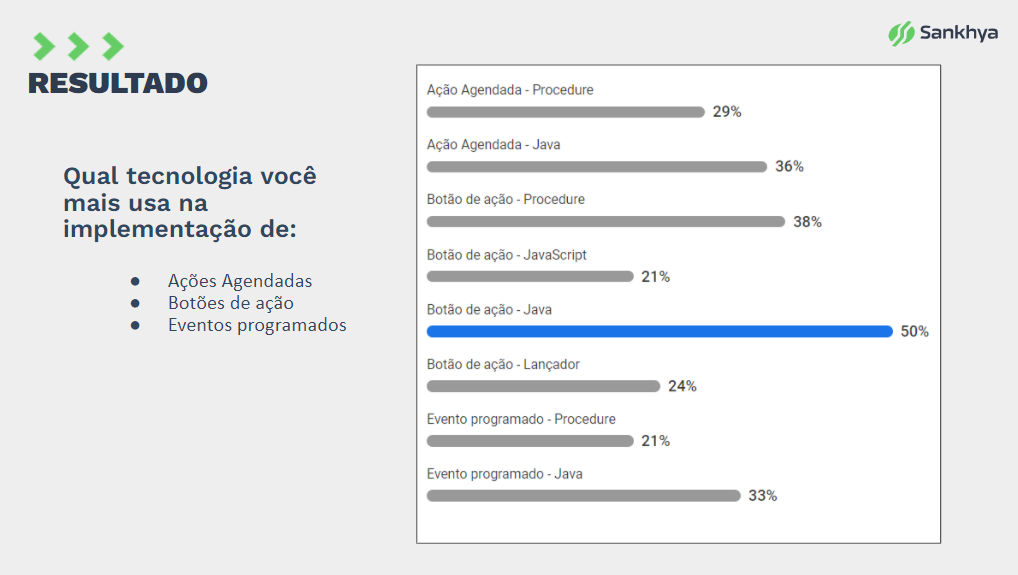This screenshot has height=575, width=1018.
Task: Click the 50% value label
Action: click(x=915, y=332)
